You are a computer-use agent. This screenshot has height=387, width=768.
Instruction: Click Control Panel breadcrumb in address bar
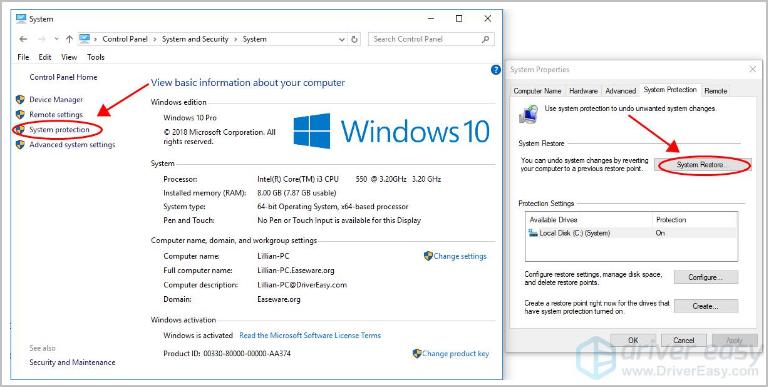pyautogui.click(x=125, y=39)
